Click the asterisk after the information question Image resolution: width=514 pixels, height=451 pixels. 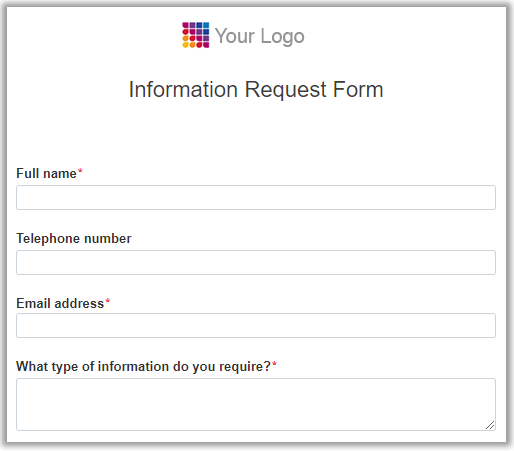coord(274,363)
